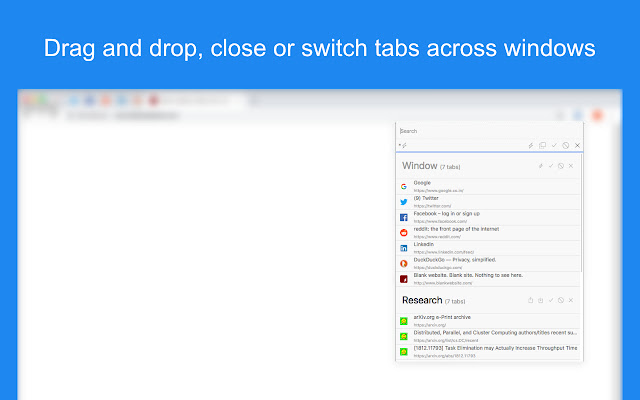Click the blocked-circle icon in the Window header
The height and width of the screenshot is (400, 640).
[x=561, y=166]
